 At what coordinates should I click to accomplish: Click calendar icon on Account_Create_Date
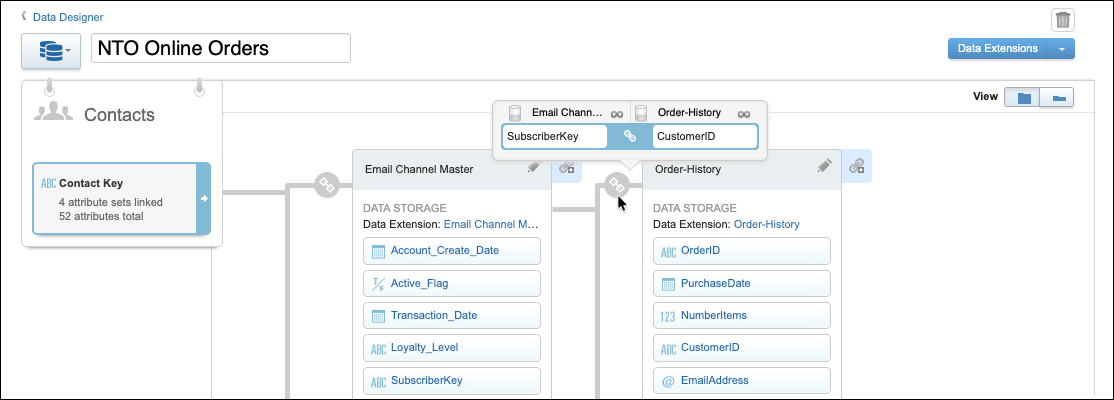[379, 251]
